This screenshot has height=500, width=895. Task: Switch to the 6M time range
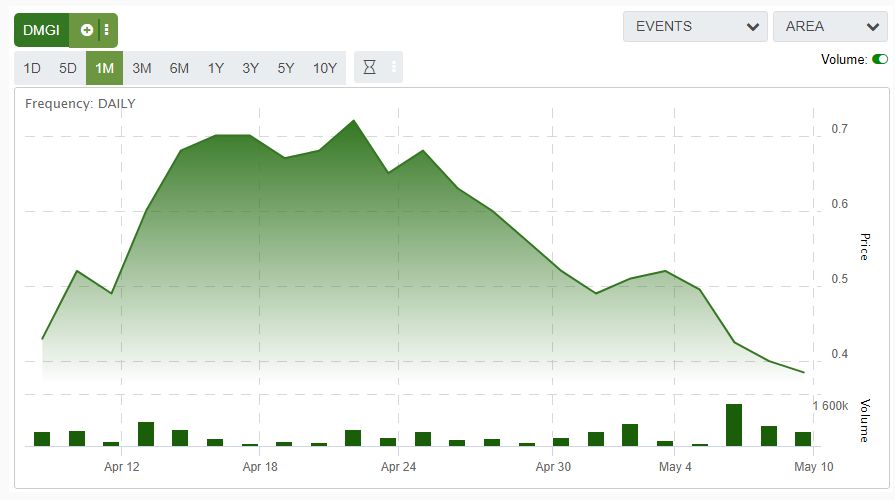coord(179,68)
